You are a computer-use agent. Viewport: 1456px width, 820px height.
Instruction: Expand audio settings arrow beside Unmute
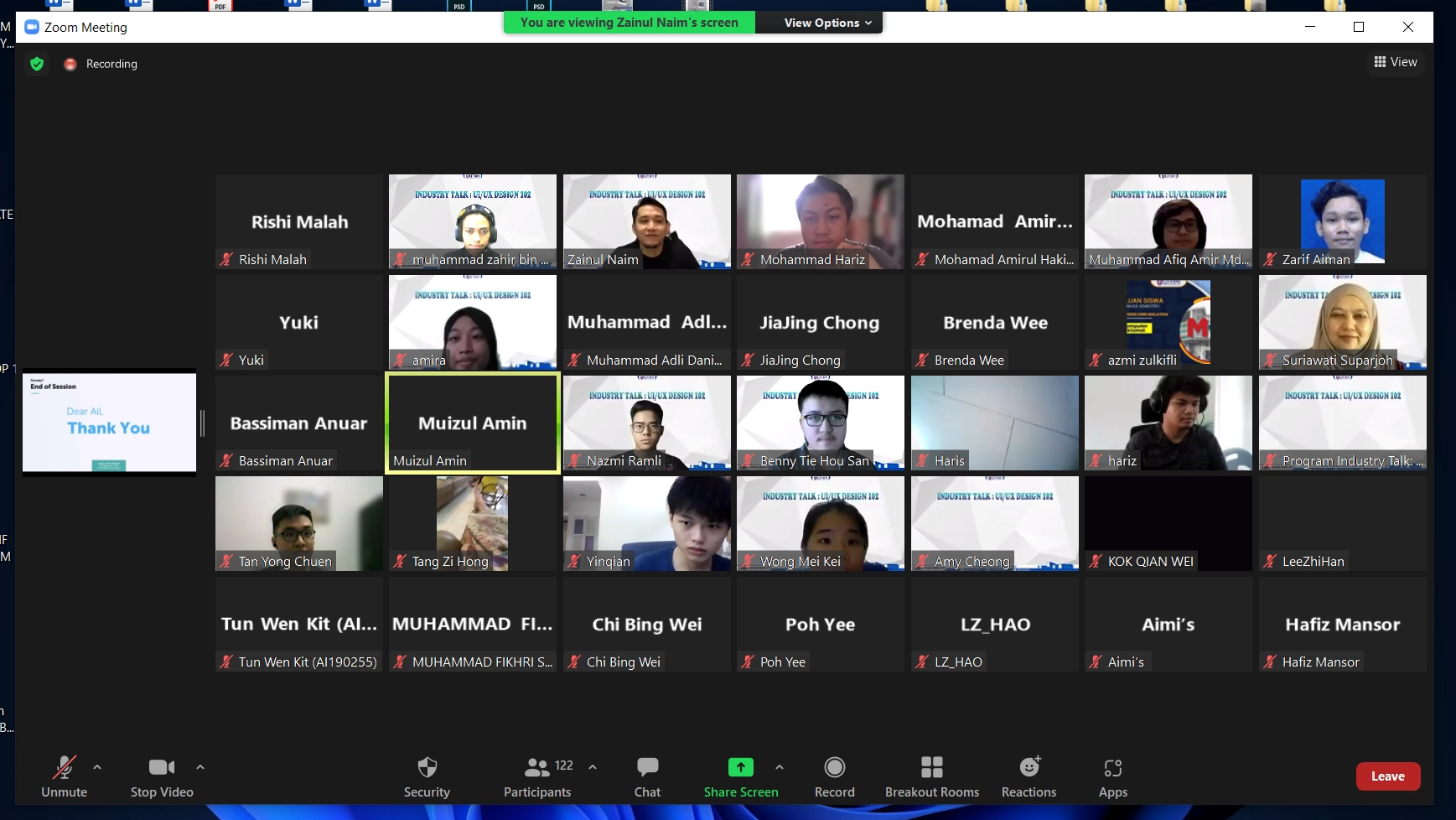tap(97, 766)
